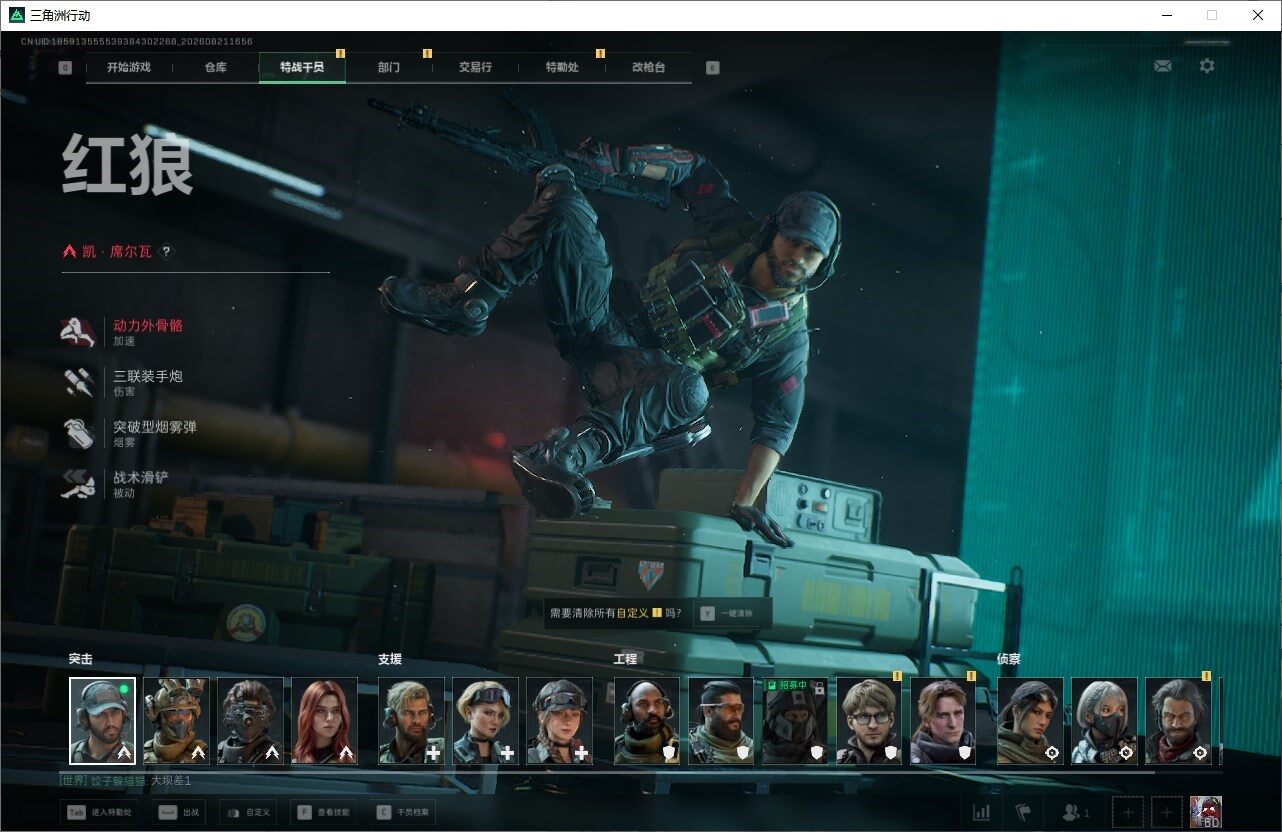Click the Q key hint before 开始游戏
1282x832 pixels.
(66, 68)
